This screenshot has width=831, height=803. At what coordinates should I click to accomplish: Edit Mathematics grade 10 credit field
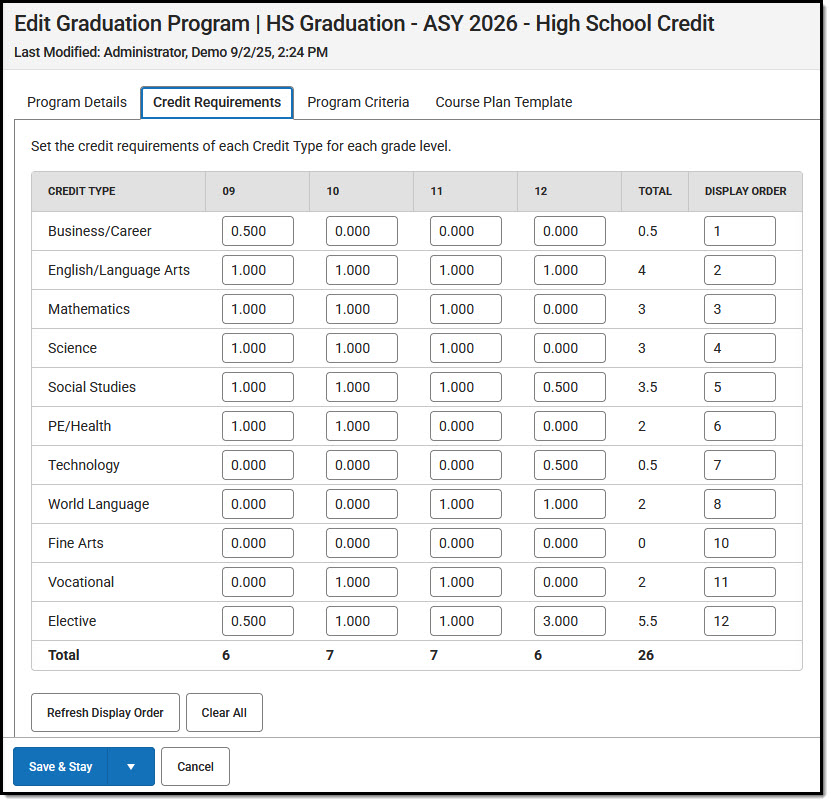click(361, 308)
